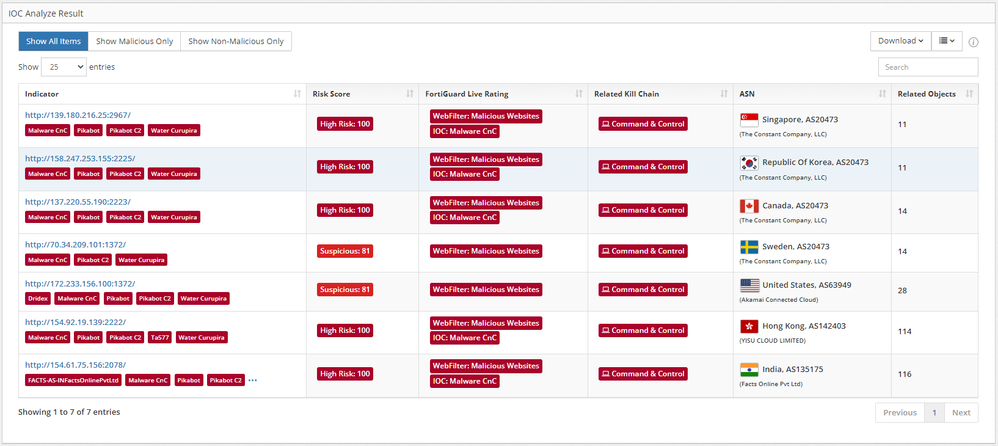
Task: Click Command & Control badge on Singapore row
Action: pyautogui.click(x=643, y=124)
